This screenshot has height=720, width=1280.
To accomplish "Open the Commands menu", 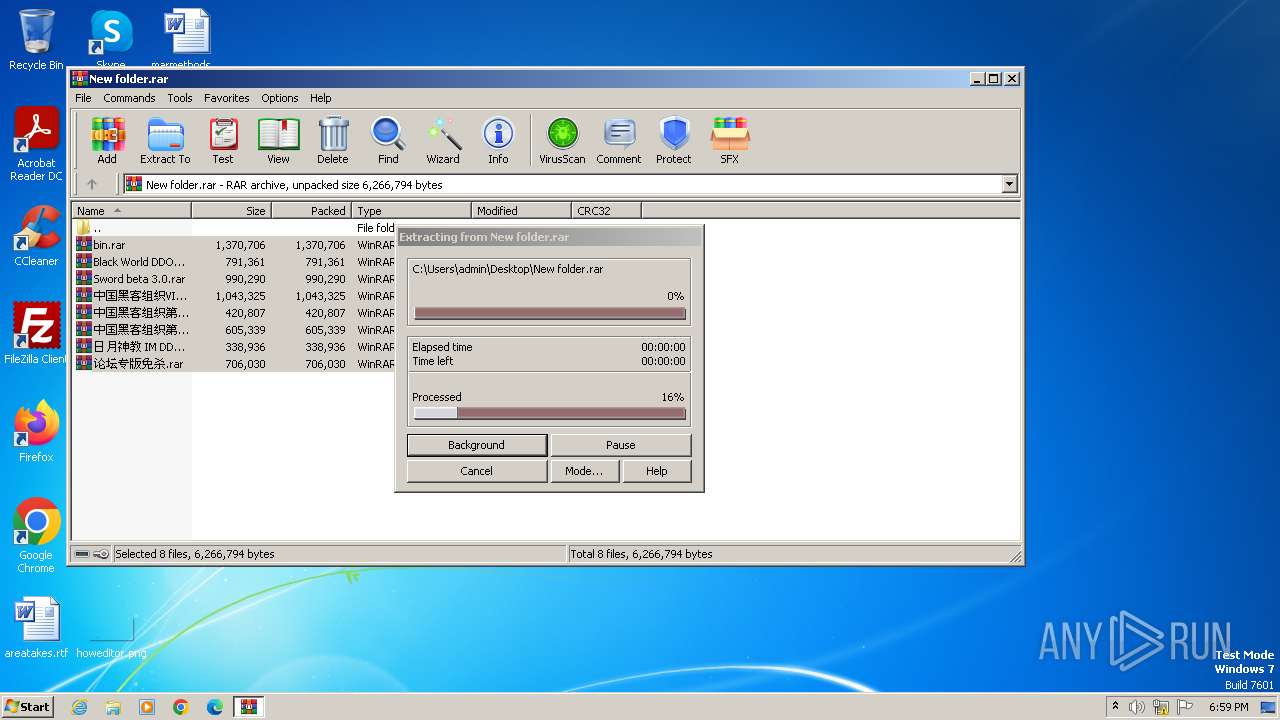I will [x=129, y=98].
